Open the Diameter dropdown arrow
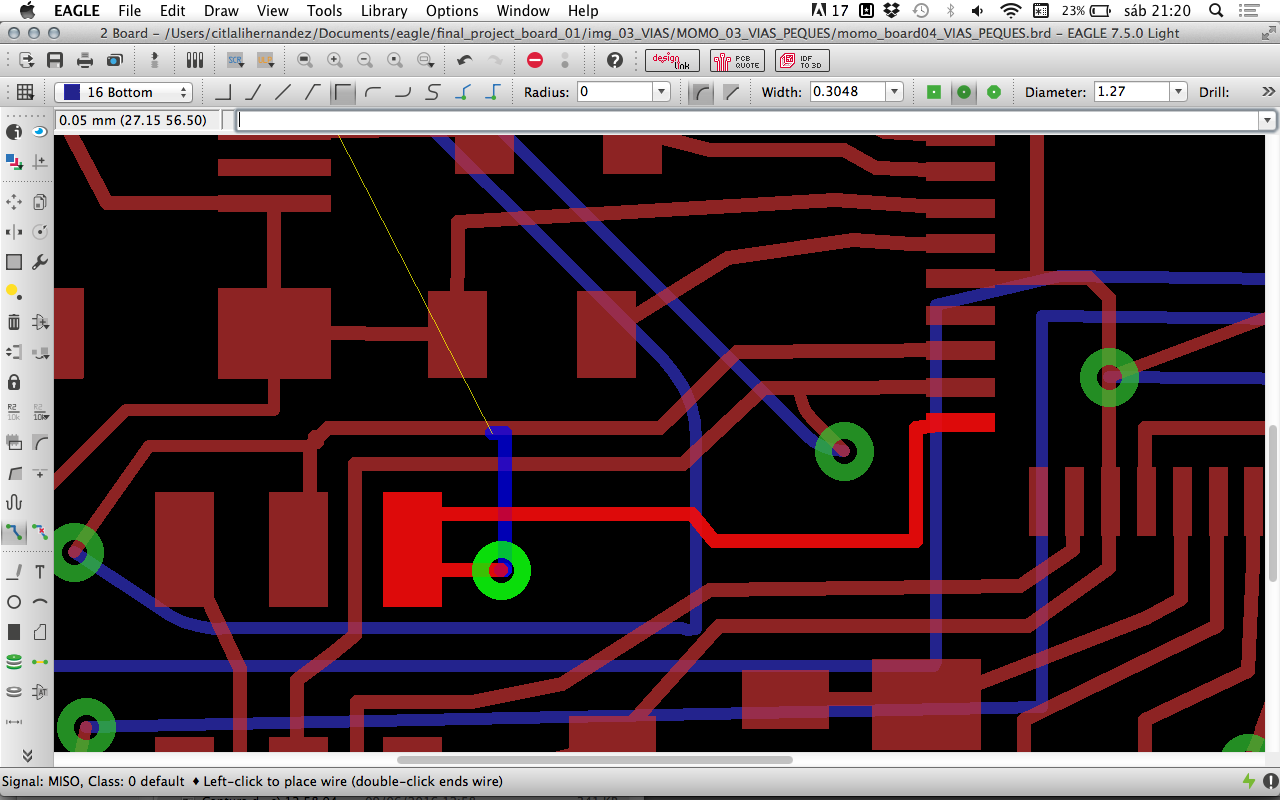The image size is (1280, 800). (x=1179, y=92)
